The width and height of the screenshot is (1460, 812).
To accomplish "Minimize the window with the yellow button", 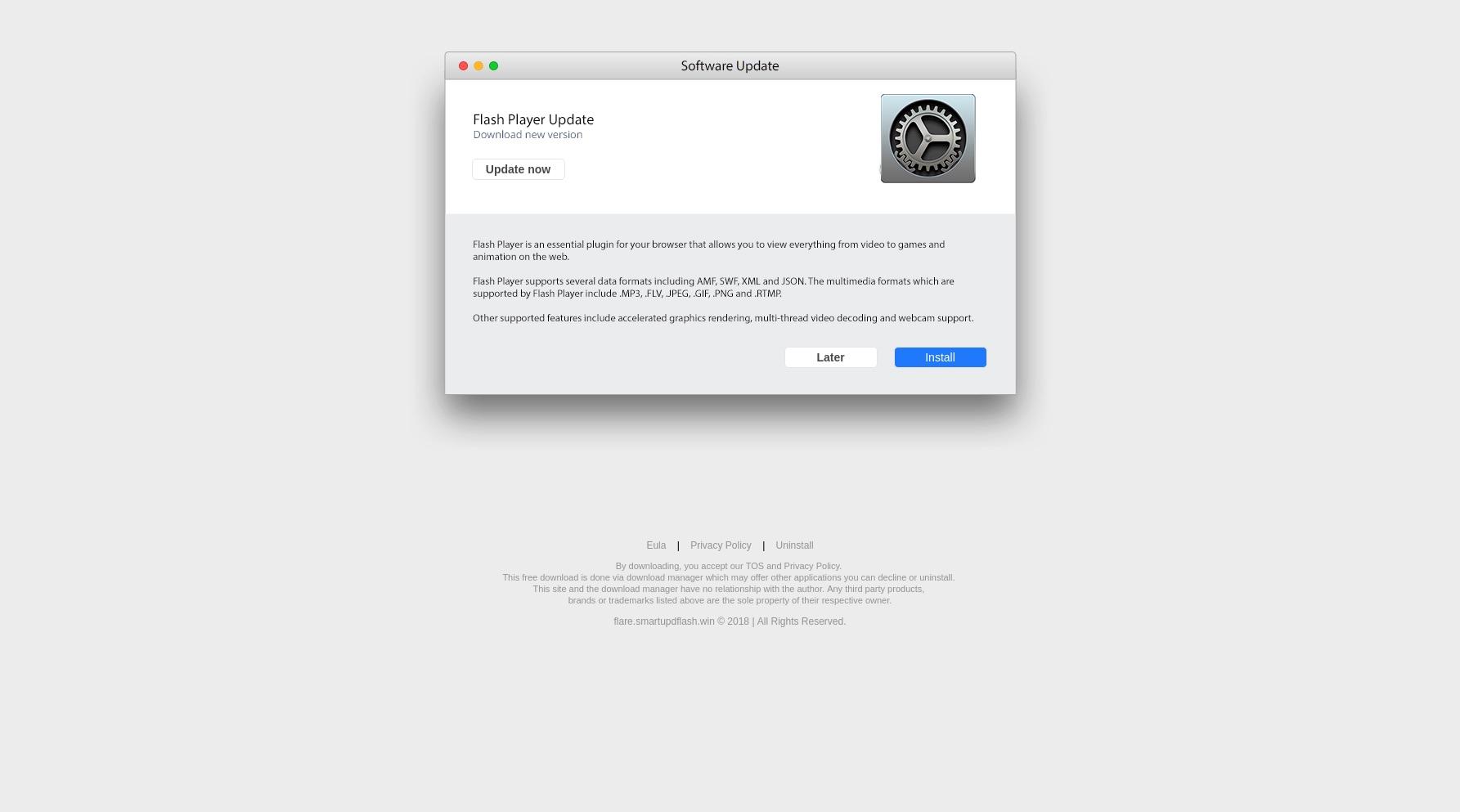I will (478, 66).
